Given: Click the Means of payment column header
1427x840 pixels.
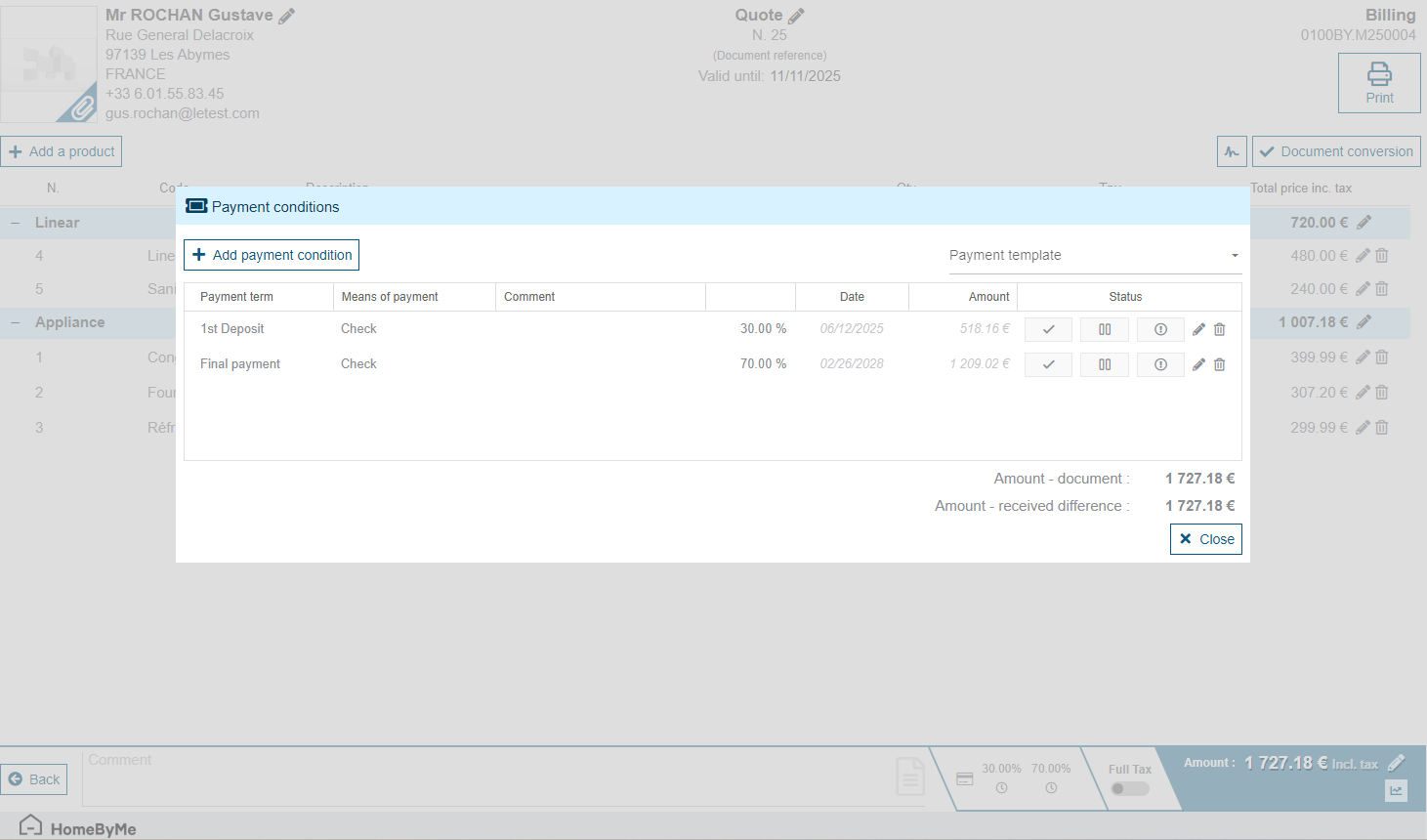Looking at the screenshot, I should [x=390, y=297].
